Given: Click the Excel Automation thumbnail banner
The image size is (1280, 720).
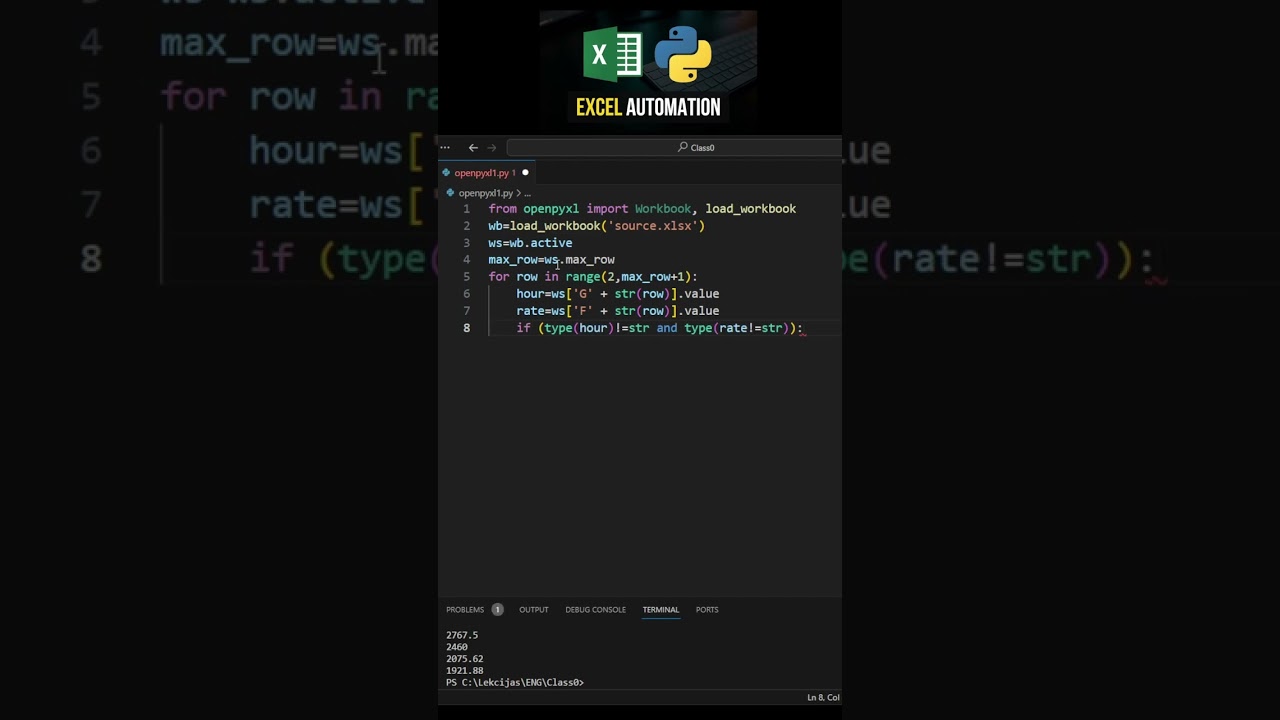Looking at the screenshot, I should point(648,69).
